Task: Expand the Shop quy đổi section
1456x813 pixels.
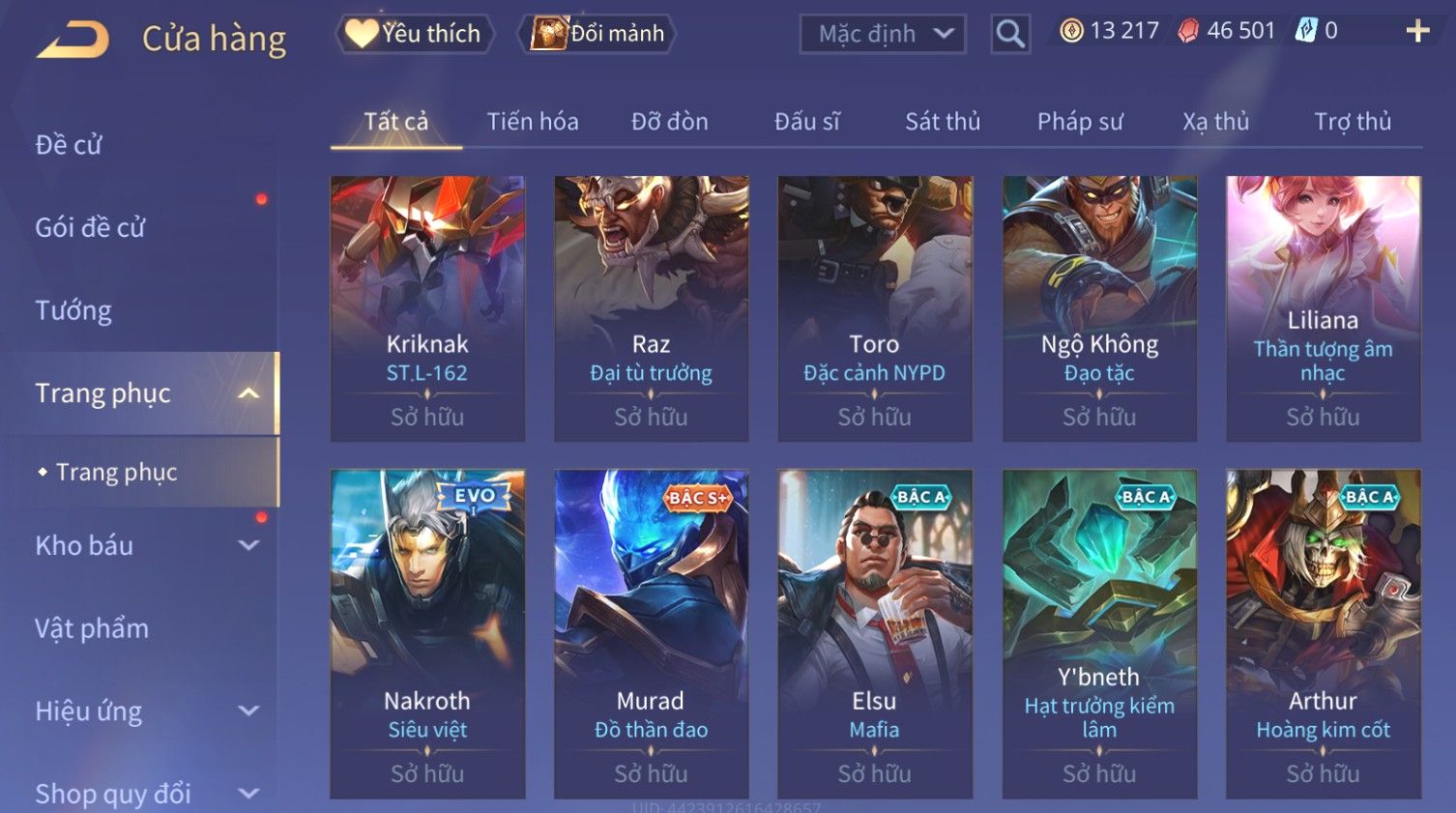Action: (x=248, y=794)
